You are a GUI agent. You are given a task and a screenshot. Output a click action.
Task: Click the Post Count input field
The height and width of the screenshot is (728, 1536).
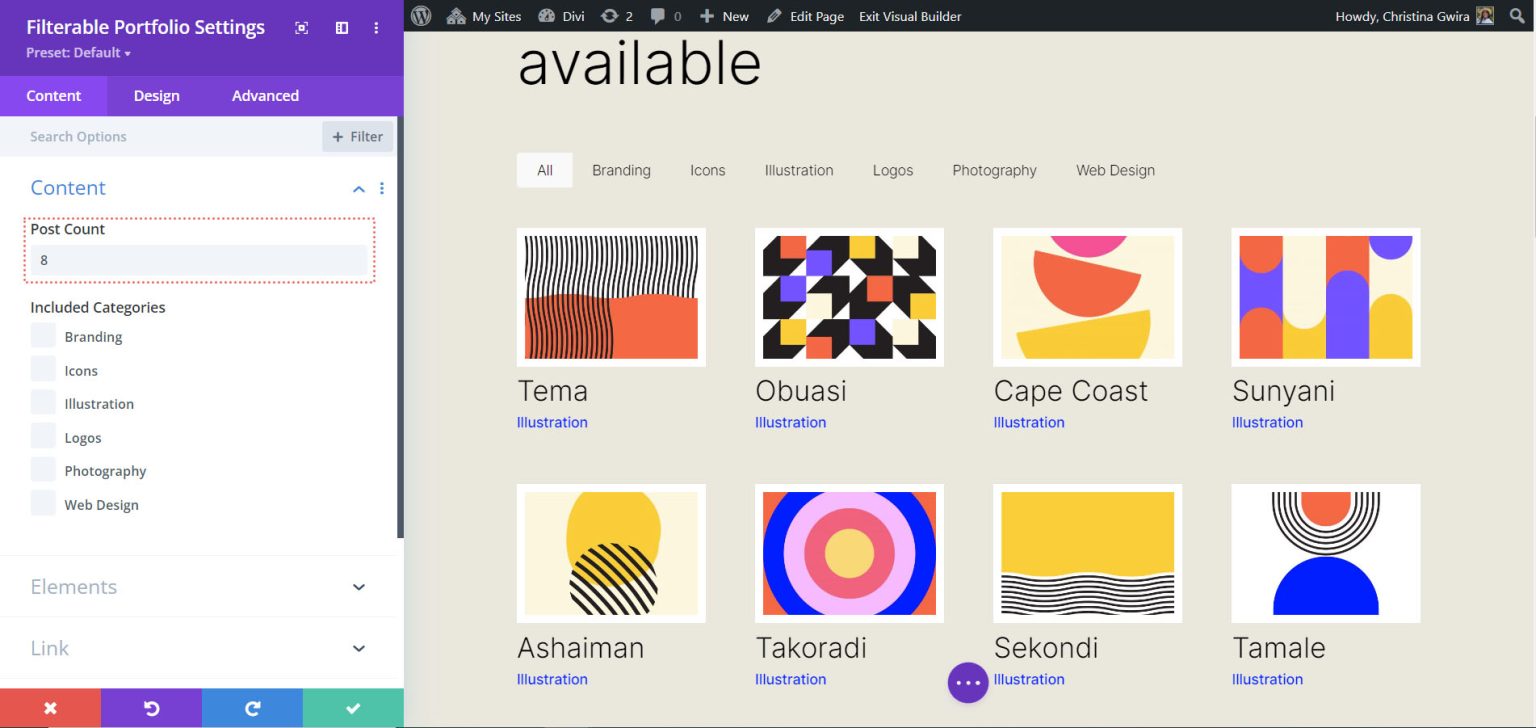[x=200, y=260]
